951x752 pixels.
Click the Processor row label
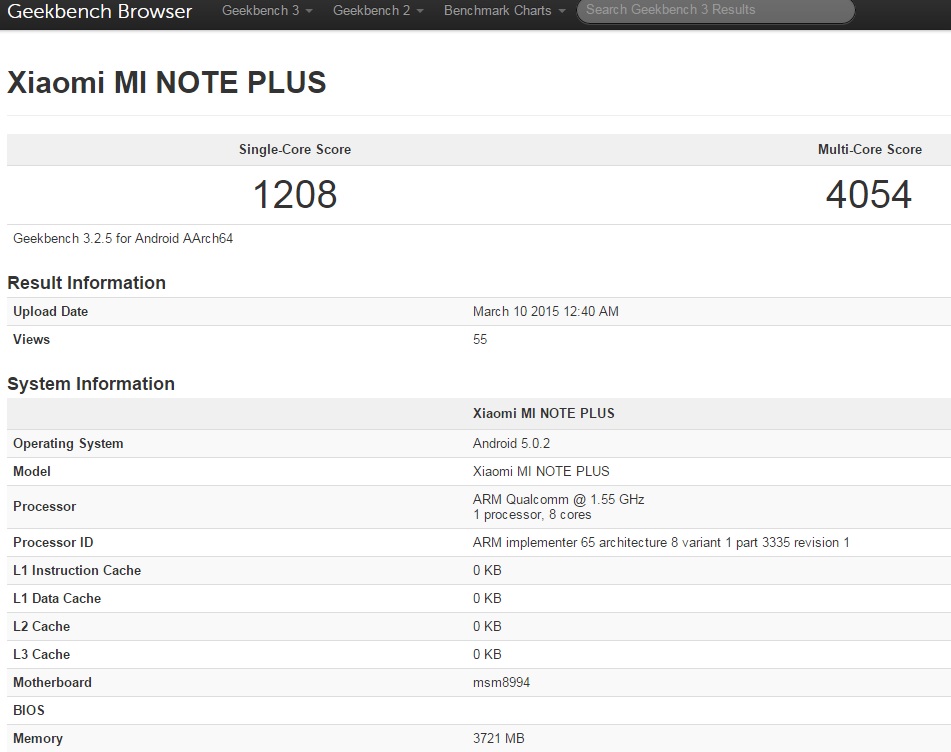44,506
